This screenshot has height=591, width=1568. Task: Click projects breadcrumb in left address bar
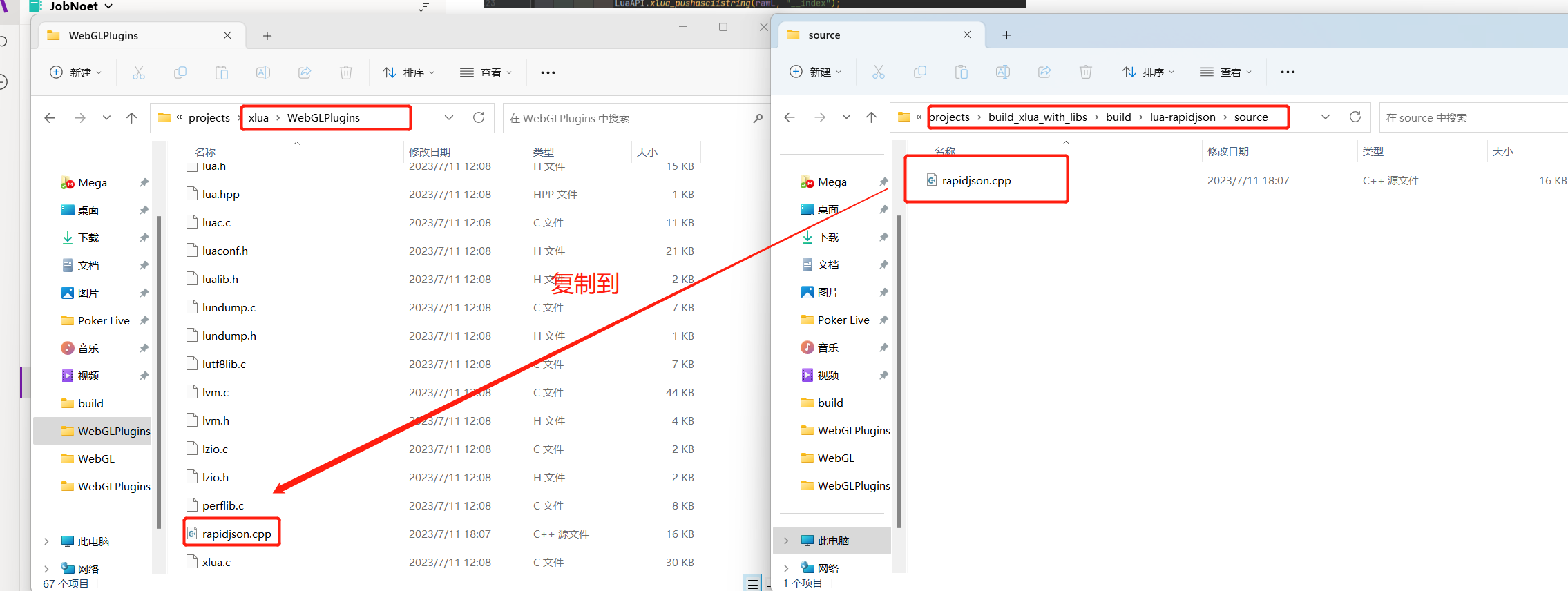tap(209, 118)
